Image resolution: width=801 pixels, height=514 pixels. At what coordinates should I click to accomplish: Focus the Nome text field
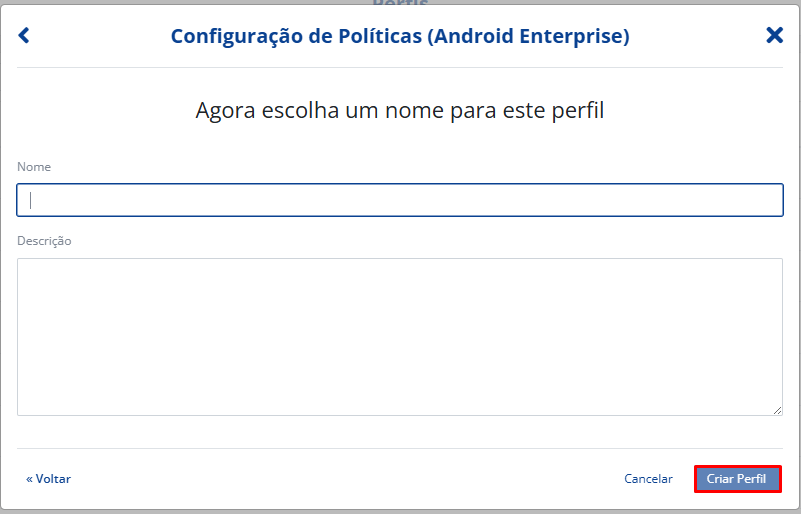click(x=400, y=200)
